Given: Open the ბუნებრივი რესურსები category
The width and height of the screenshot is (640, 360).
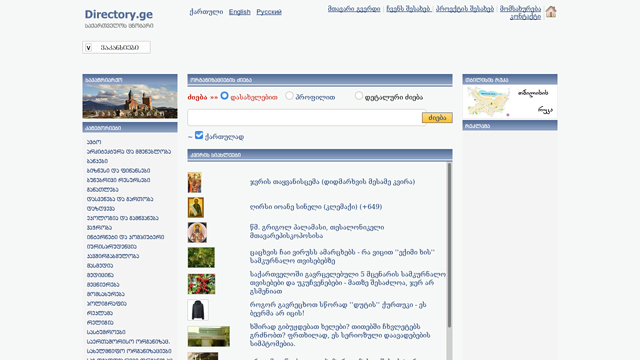Looking at the screenshot, I should click(x=118, y=180).
